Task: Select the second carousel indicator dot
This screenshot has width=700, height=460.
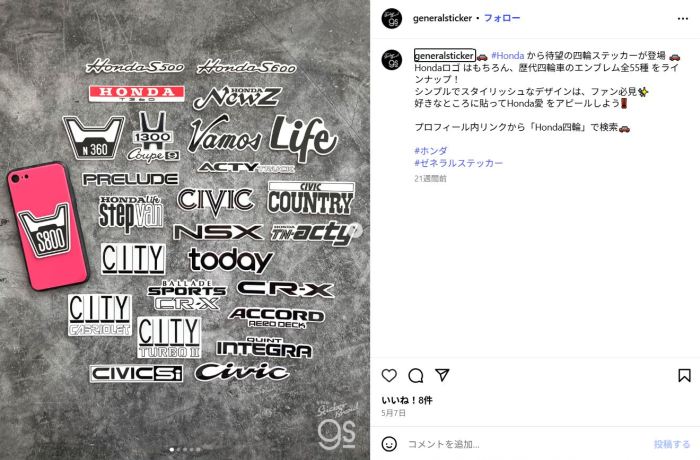Action: point(179,450)
